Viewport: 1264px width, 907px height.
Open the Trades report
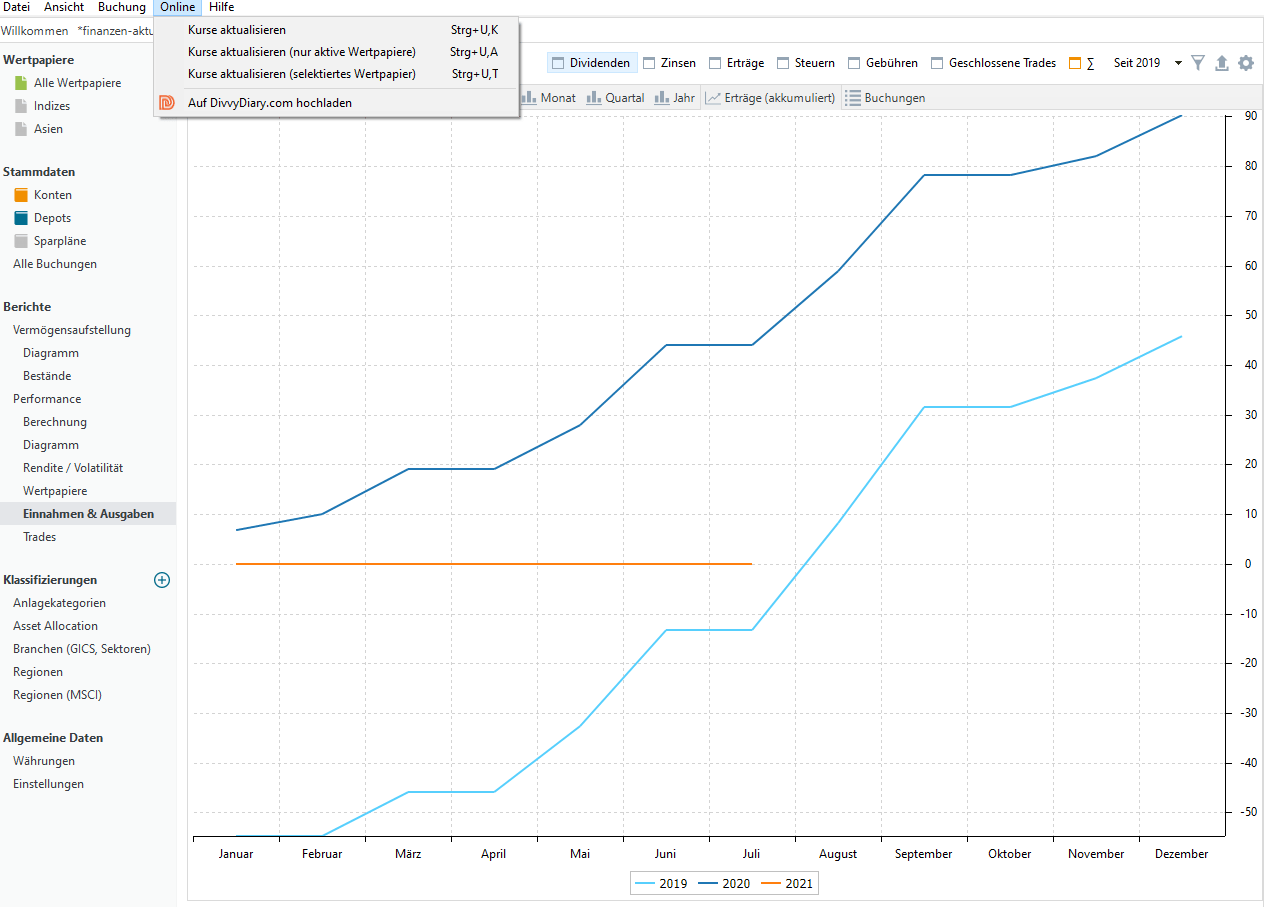pos(40,537)
